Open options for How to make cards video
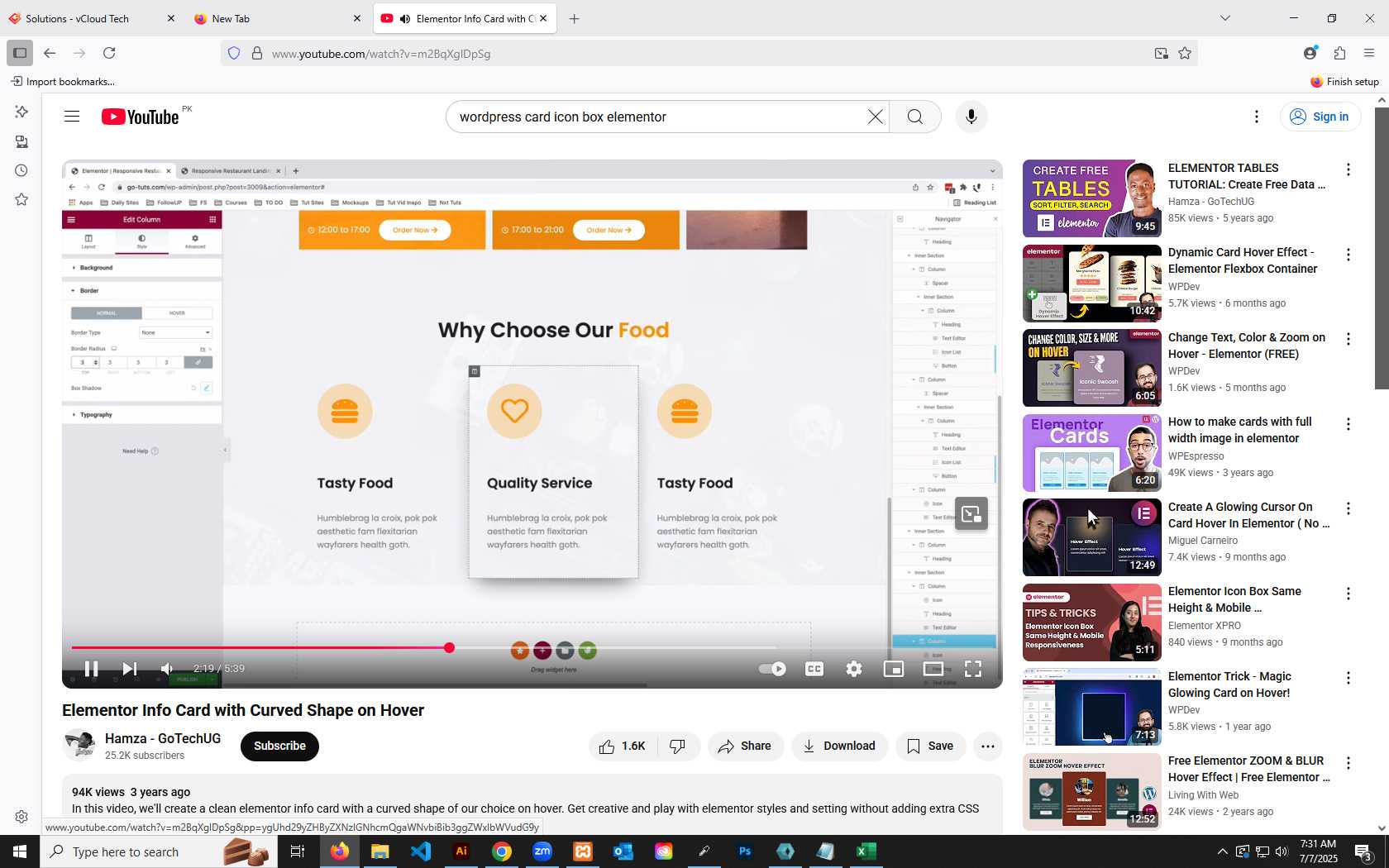The width and height of the screenshot is (1389, 868). [1348, 424]
